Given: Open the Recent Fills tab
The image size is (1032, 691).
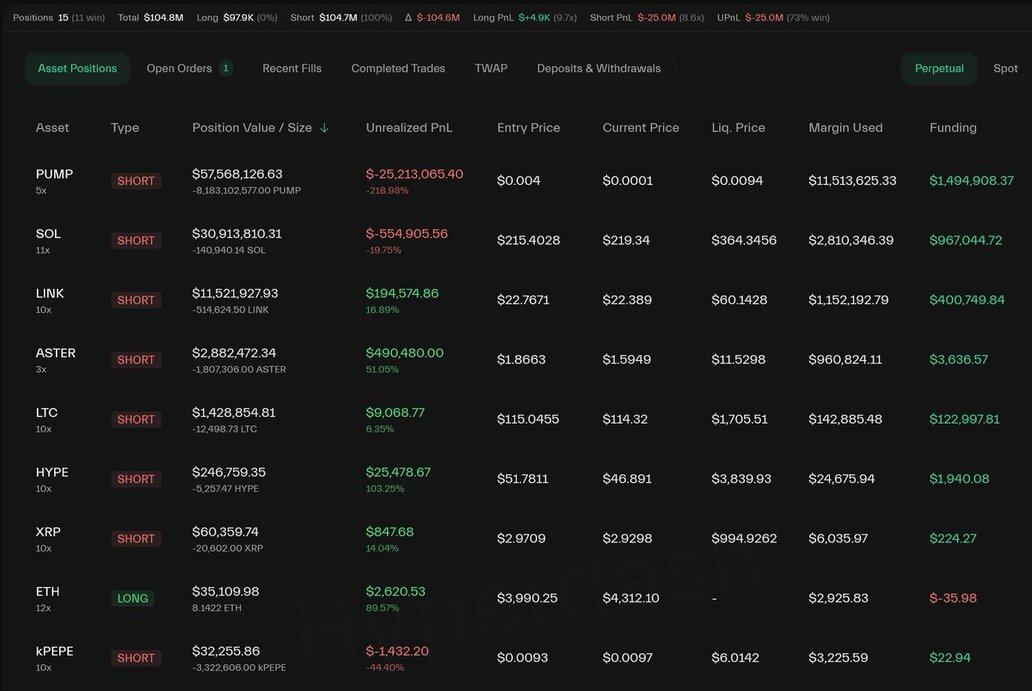Looking at the screenshot, I should coord(292,68).
